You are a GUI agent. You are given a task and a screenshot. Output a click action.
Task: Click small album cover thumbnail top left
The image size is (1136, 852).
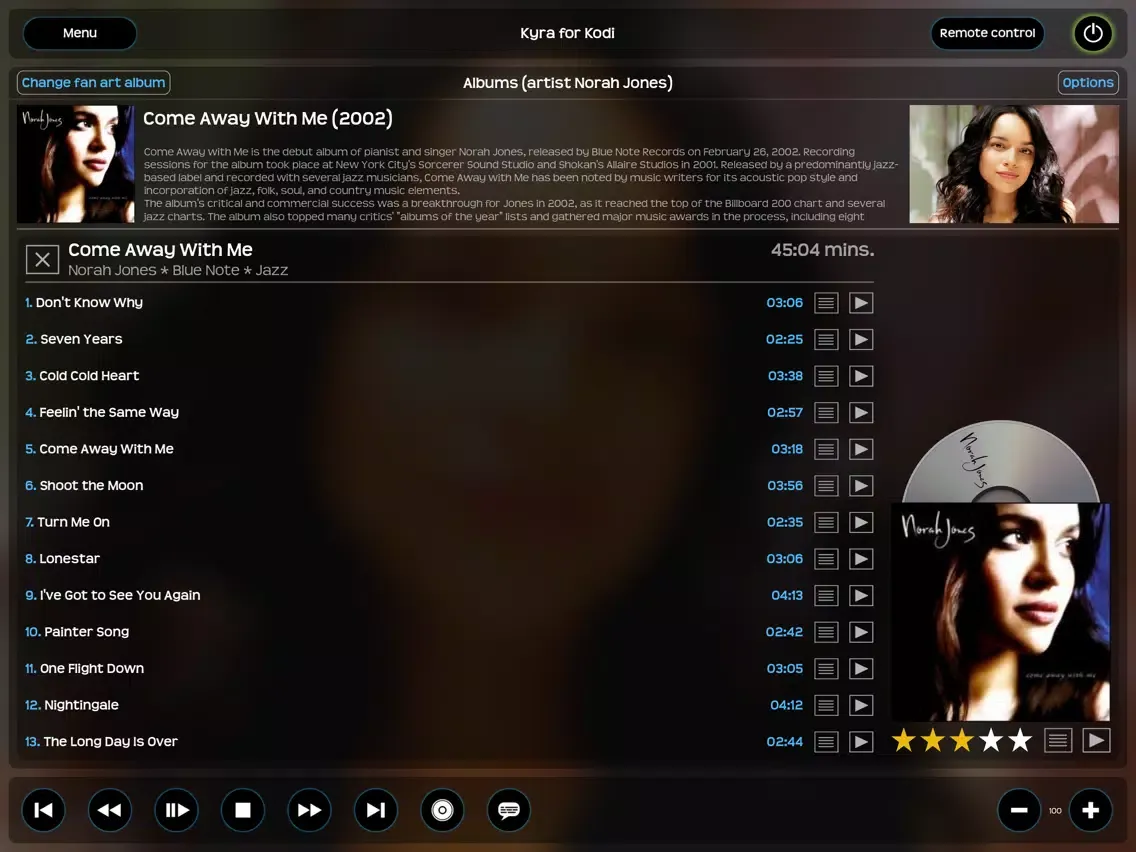pos(75,164)
